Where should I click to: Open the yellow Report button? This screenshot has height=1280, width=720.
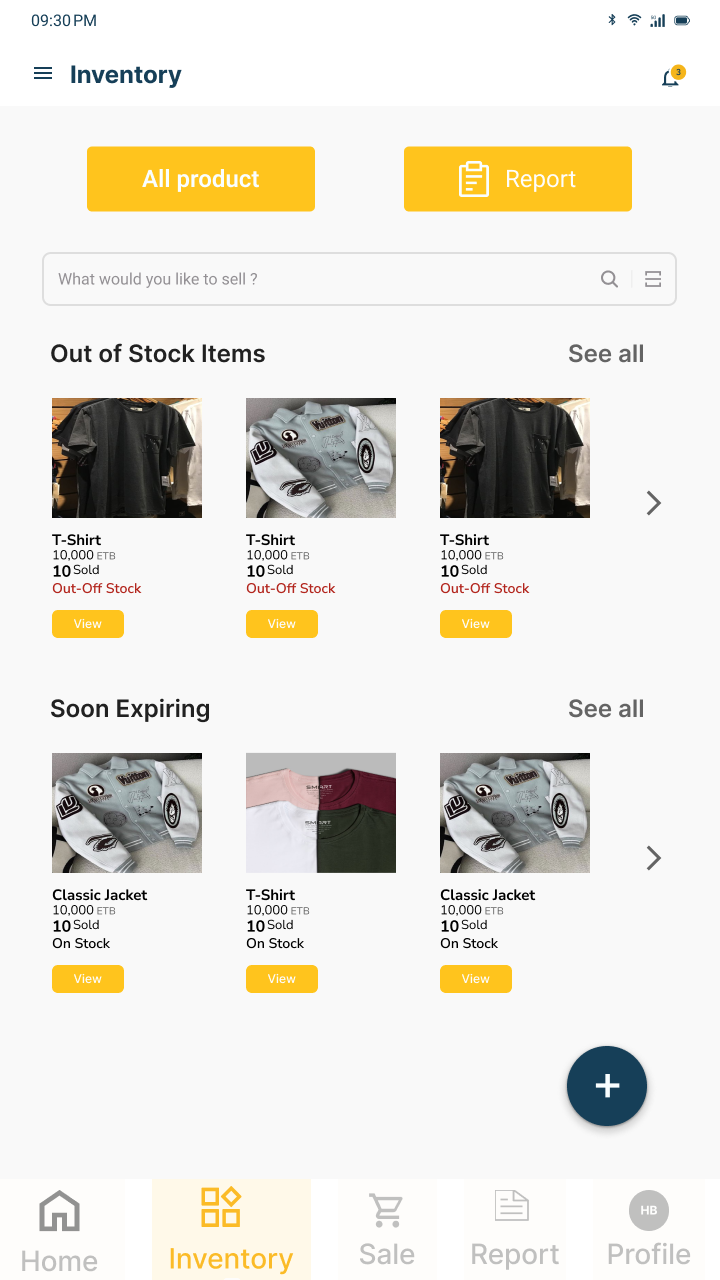(517, 179)
